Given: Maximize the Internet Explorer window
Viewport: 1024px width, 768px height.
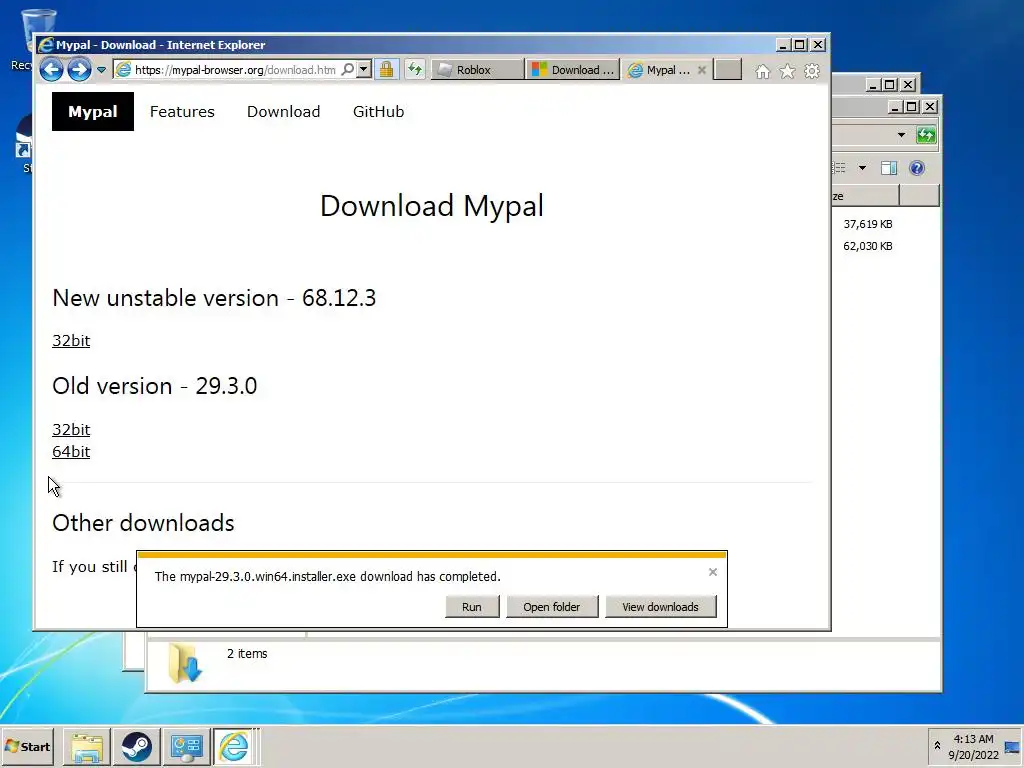Looking at the screenshot, I should point(799,45).
